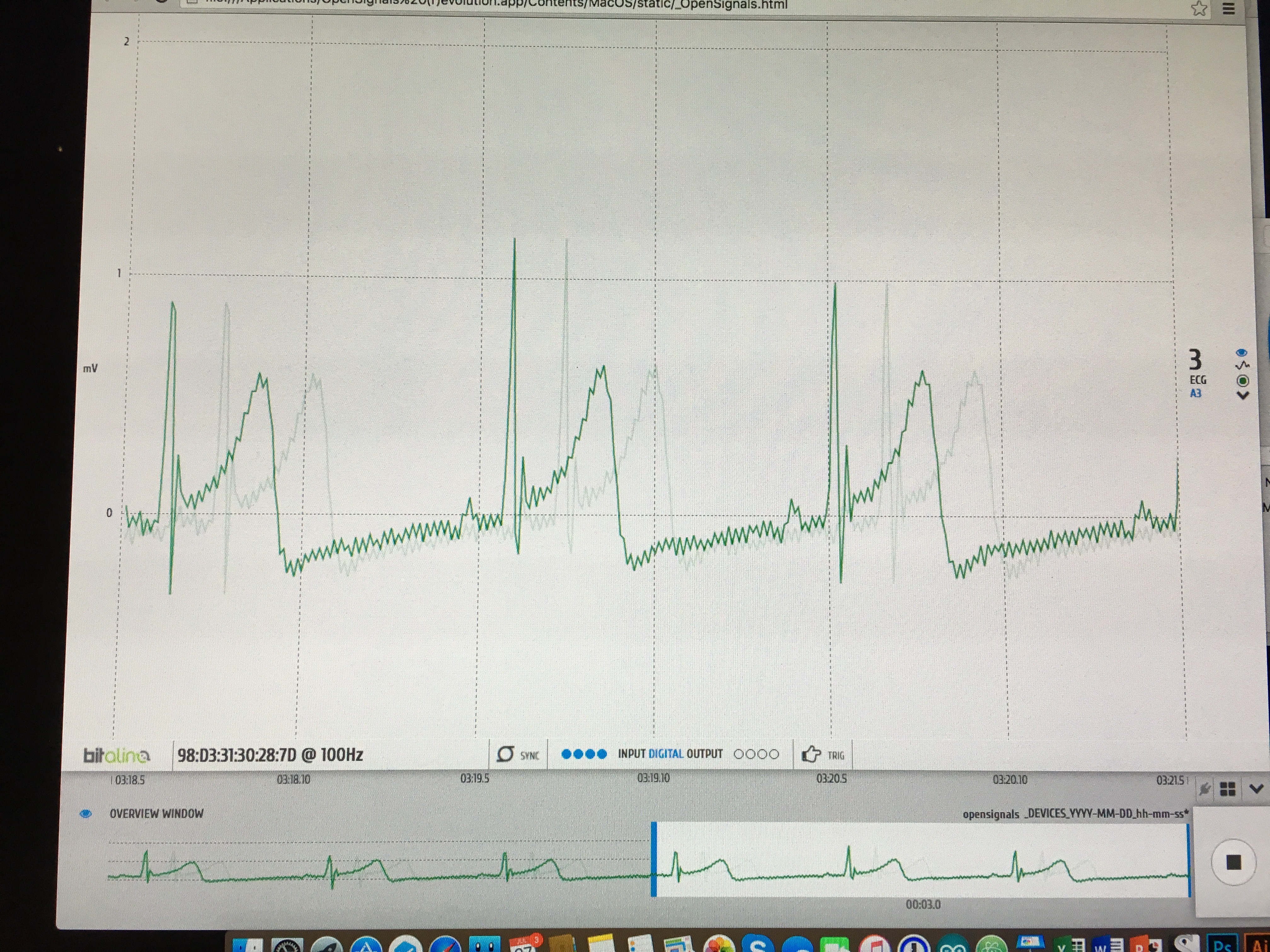Click the ECG waveform mode icon
The height and width of the screenshot is (952, 1270).
1243,365
